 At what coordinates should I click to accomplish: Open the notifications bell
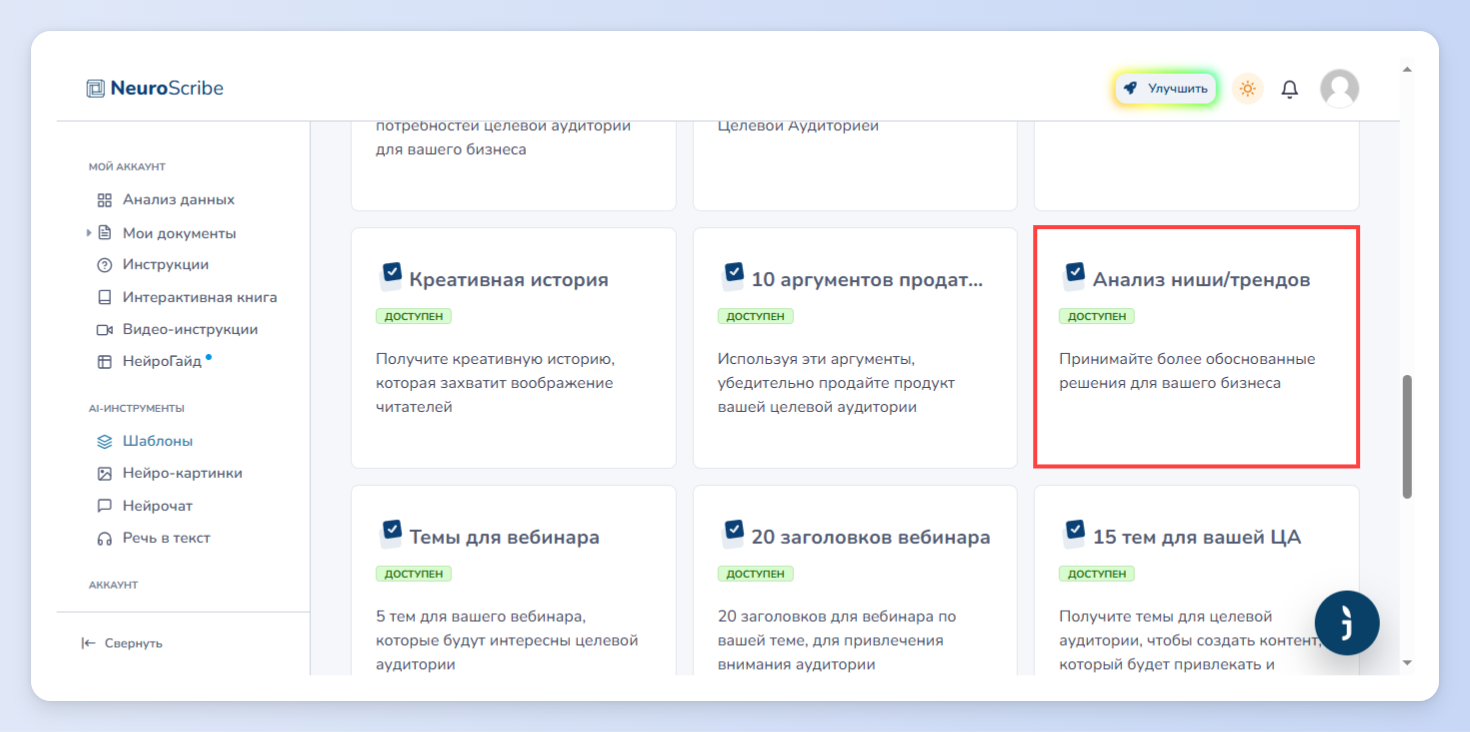[x=1290, y=89]
